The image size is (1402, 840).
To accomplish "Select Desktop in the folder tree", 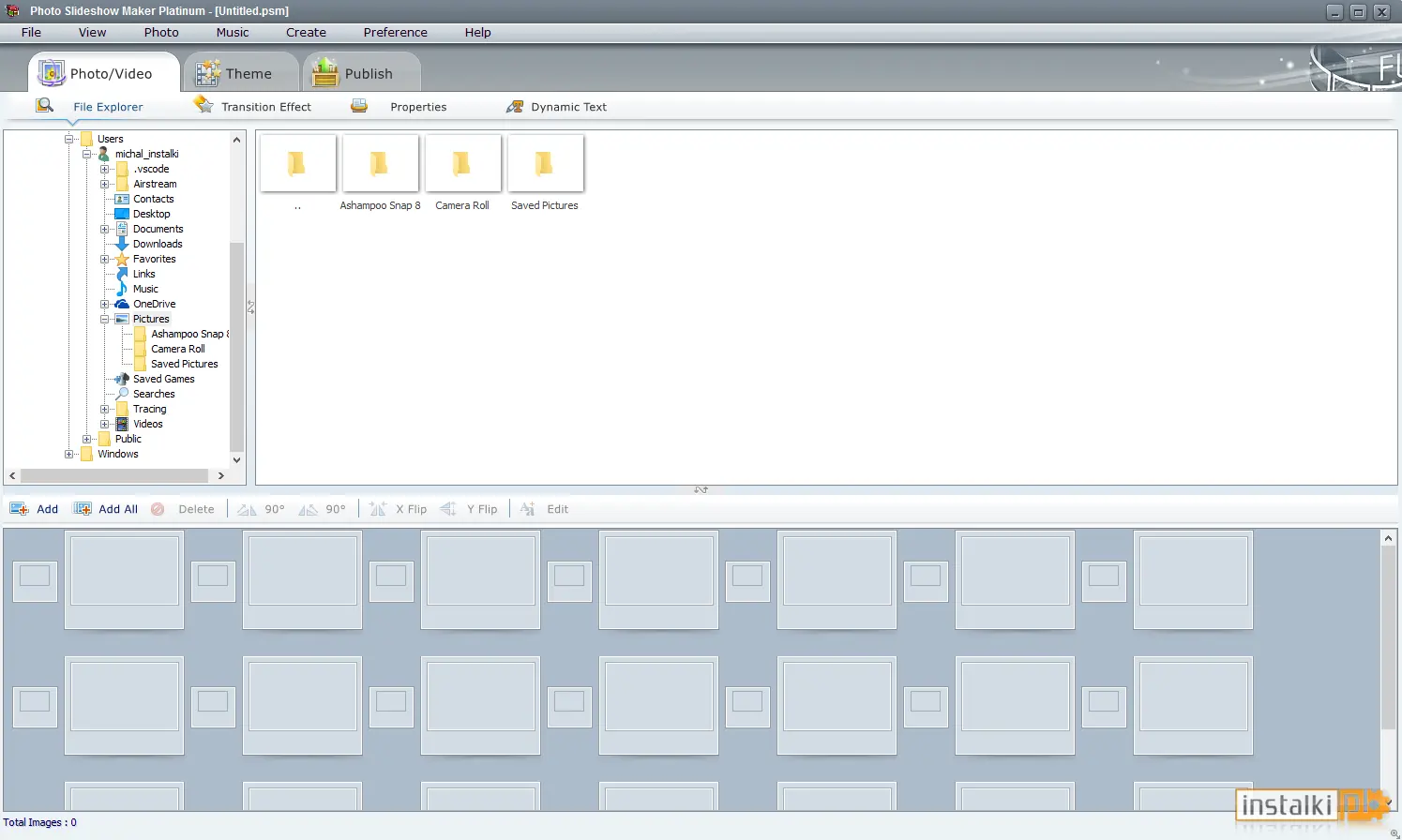I will tap(152, 214).
